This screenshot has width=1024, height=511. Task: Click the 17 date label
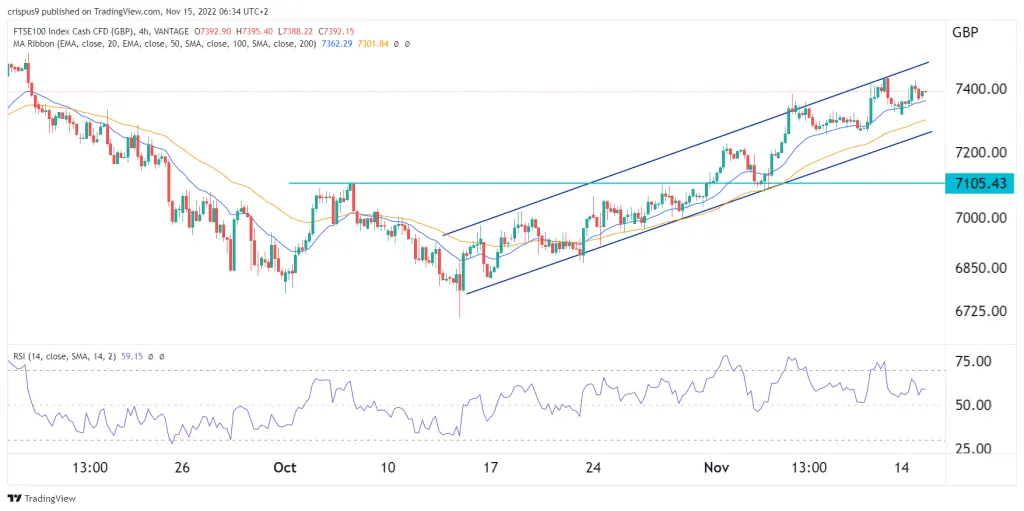(490, 468)
